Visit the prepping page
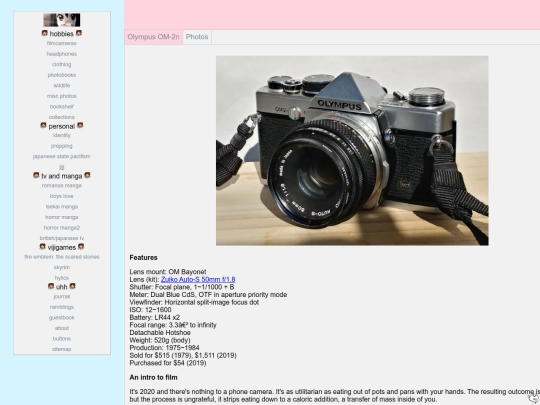The height and width of the screenshot is (405, 540). click(62, 146)
